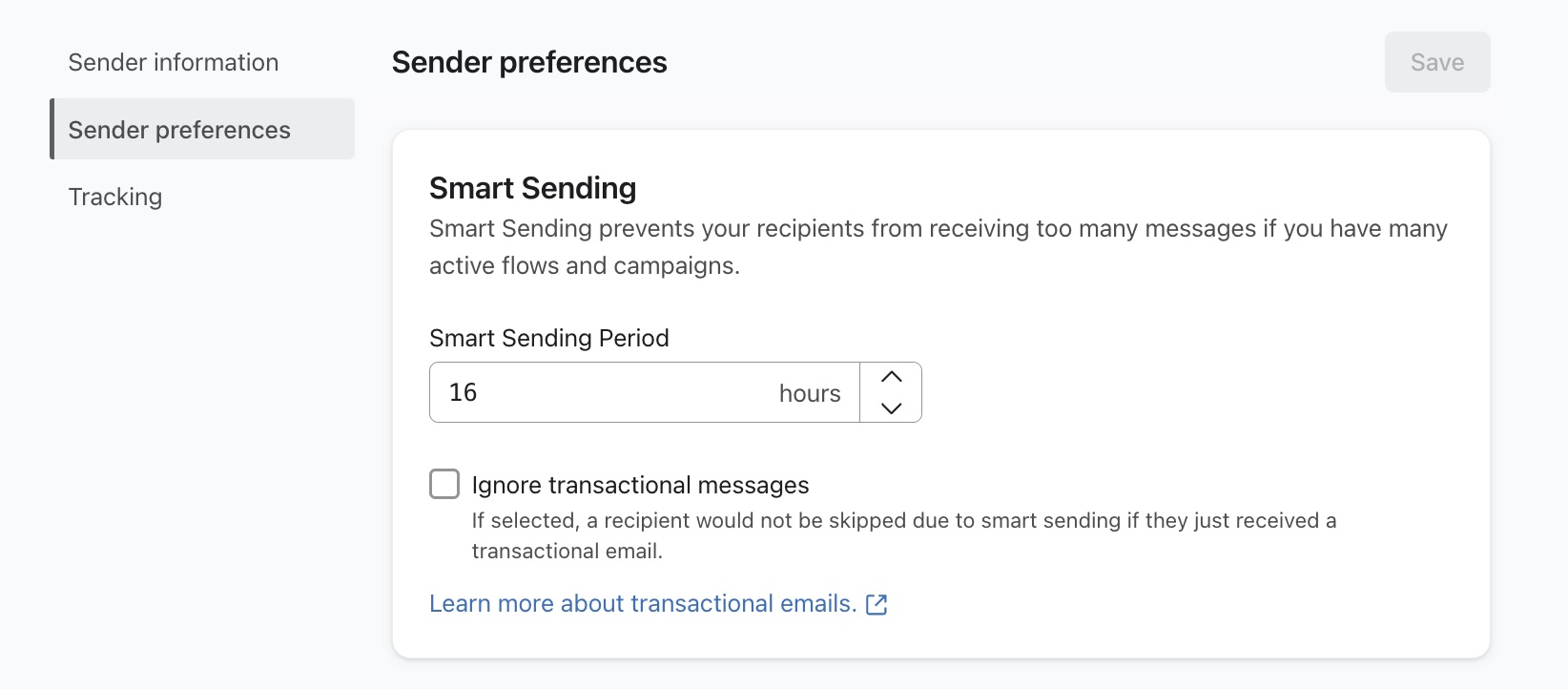The height and width of the screenshot is (689, 1568).
Task: Switch to Sender information section
Action: tap(174, 61)
